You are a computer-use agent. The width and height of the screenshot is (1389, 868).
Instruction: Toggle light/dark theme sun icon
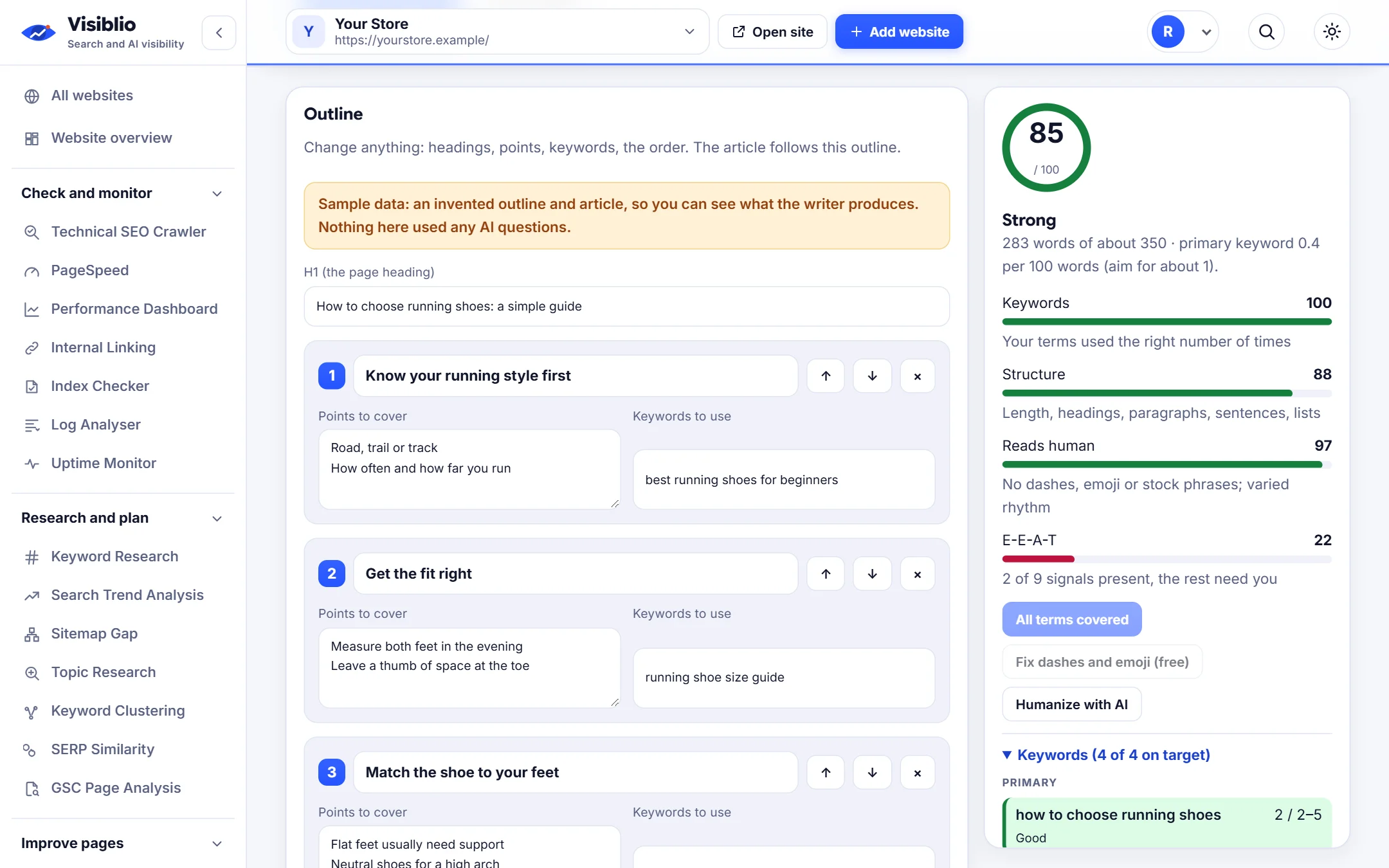point(1332,32)
